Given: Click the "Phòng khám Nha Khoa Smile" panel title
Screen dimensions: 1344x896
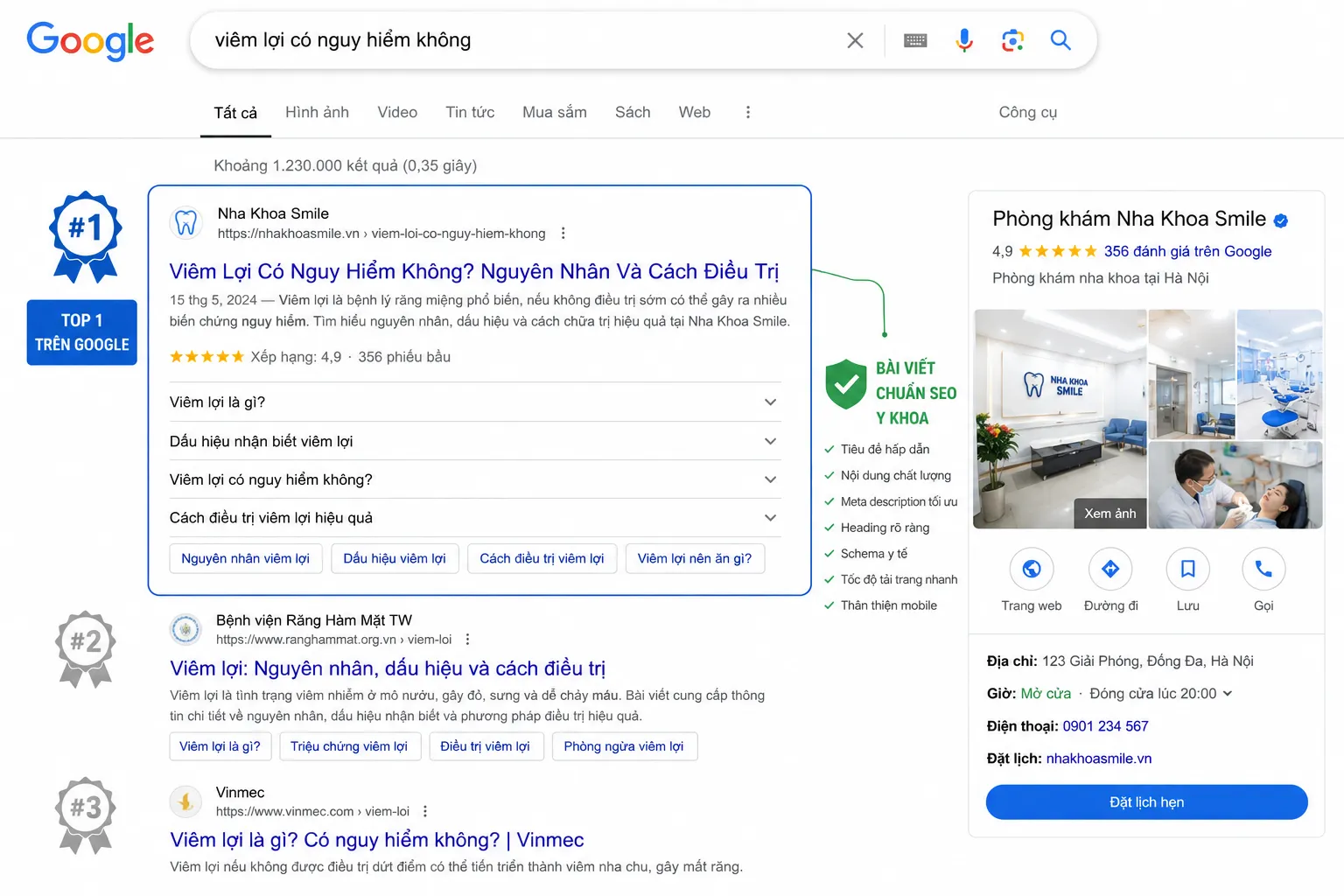Looking at the screenshot, I should point(1129,219).
